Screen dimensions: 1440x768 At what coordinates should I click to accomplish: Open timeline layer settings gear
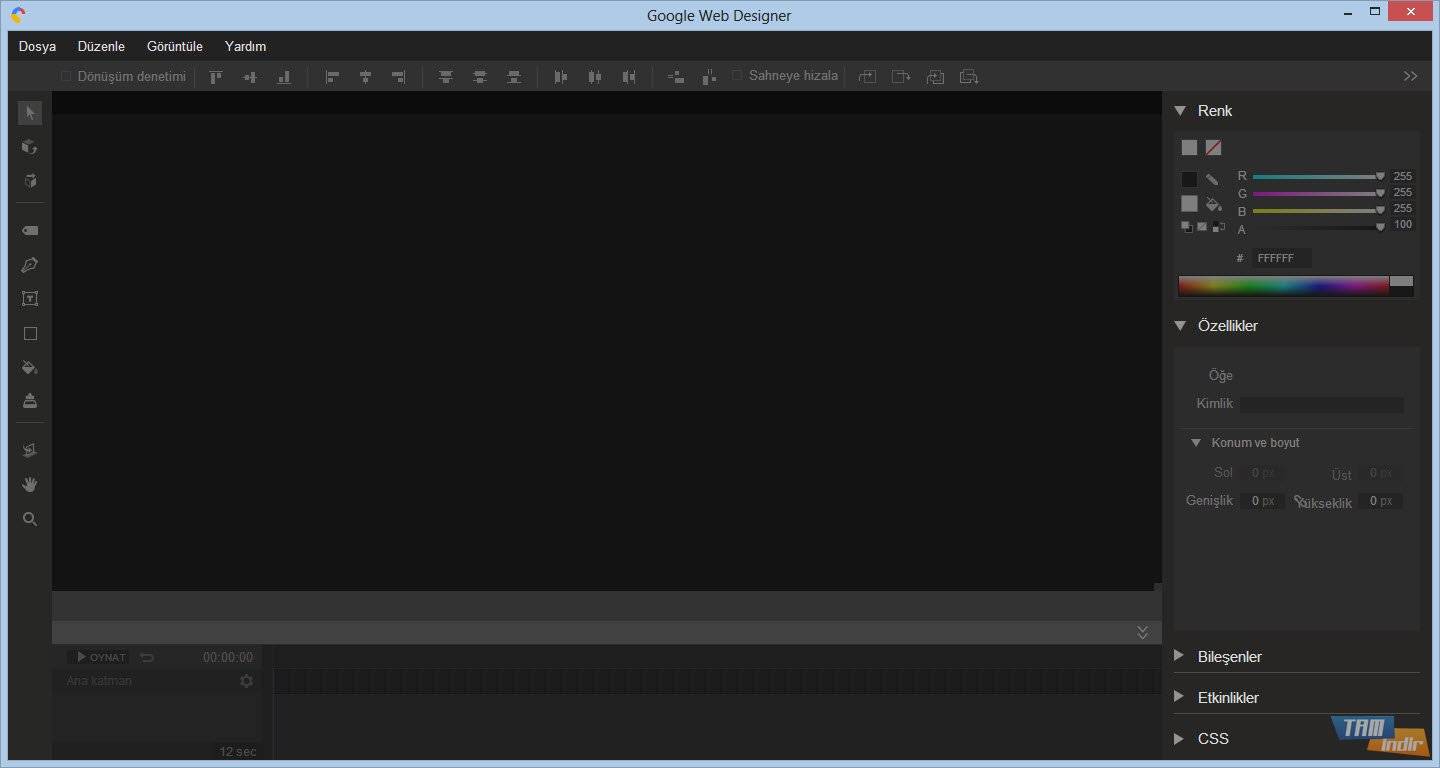pos(246,681)
